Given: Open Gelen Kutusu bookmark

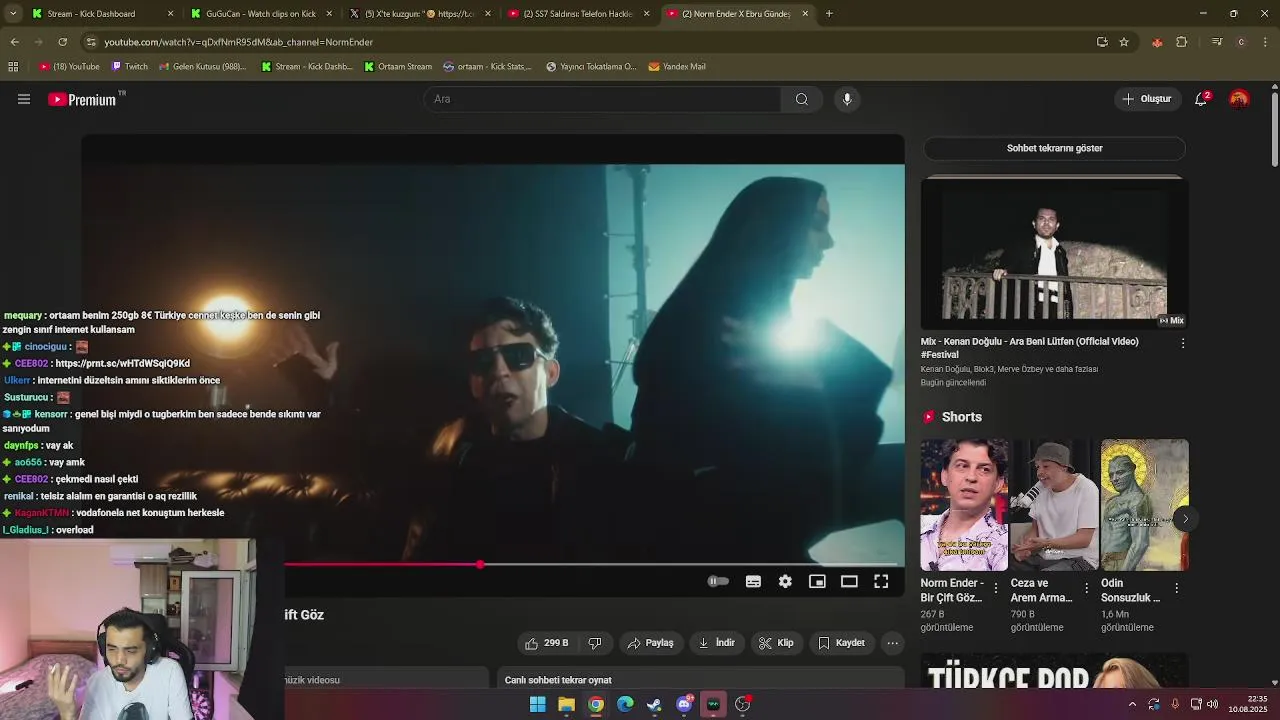Looking at the screenshot, I should pos(201,67).
